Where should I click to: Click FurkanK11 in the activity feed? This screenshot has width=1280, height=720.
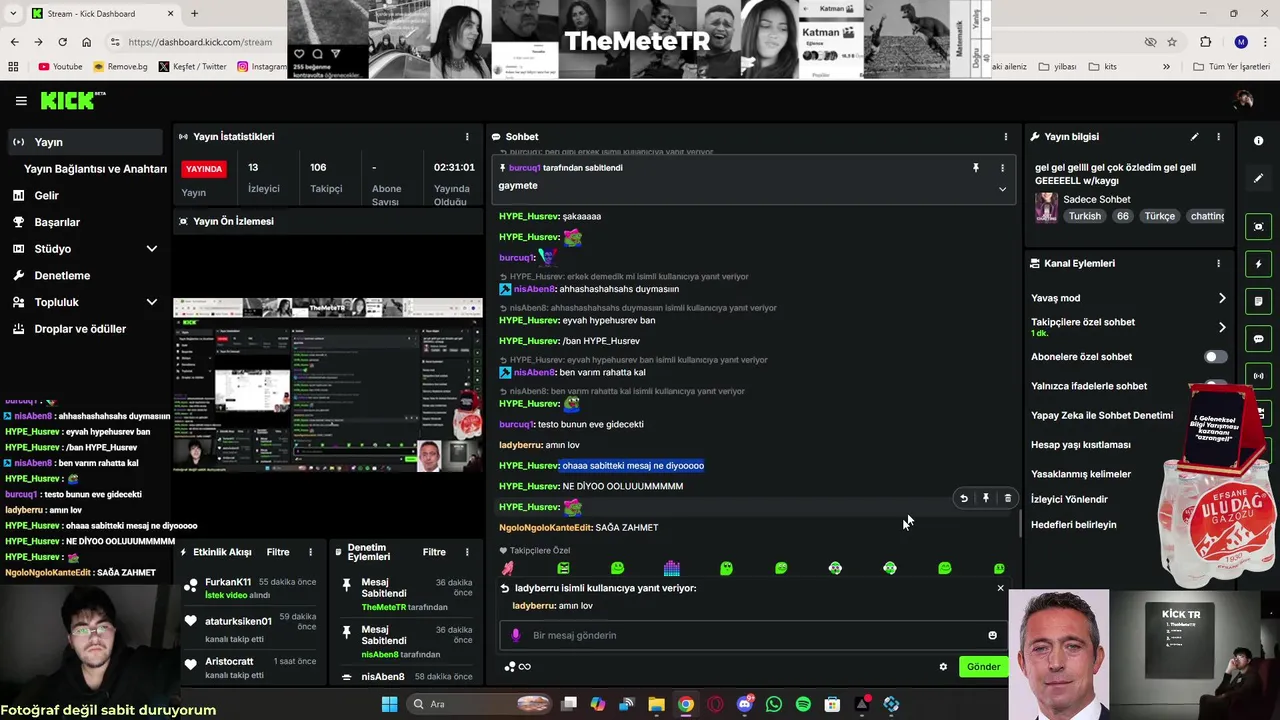click(228, 583)
